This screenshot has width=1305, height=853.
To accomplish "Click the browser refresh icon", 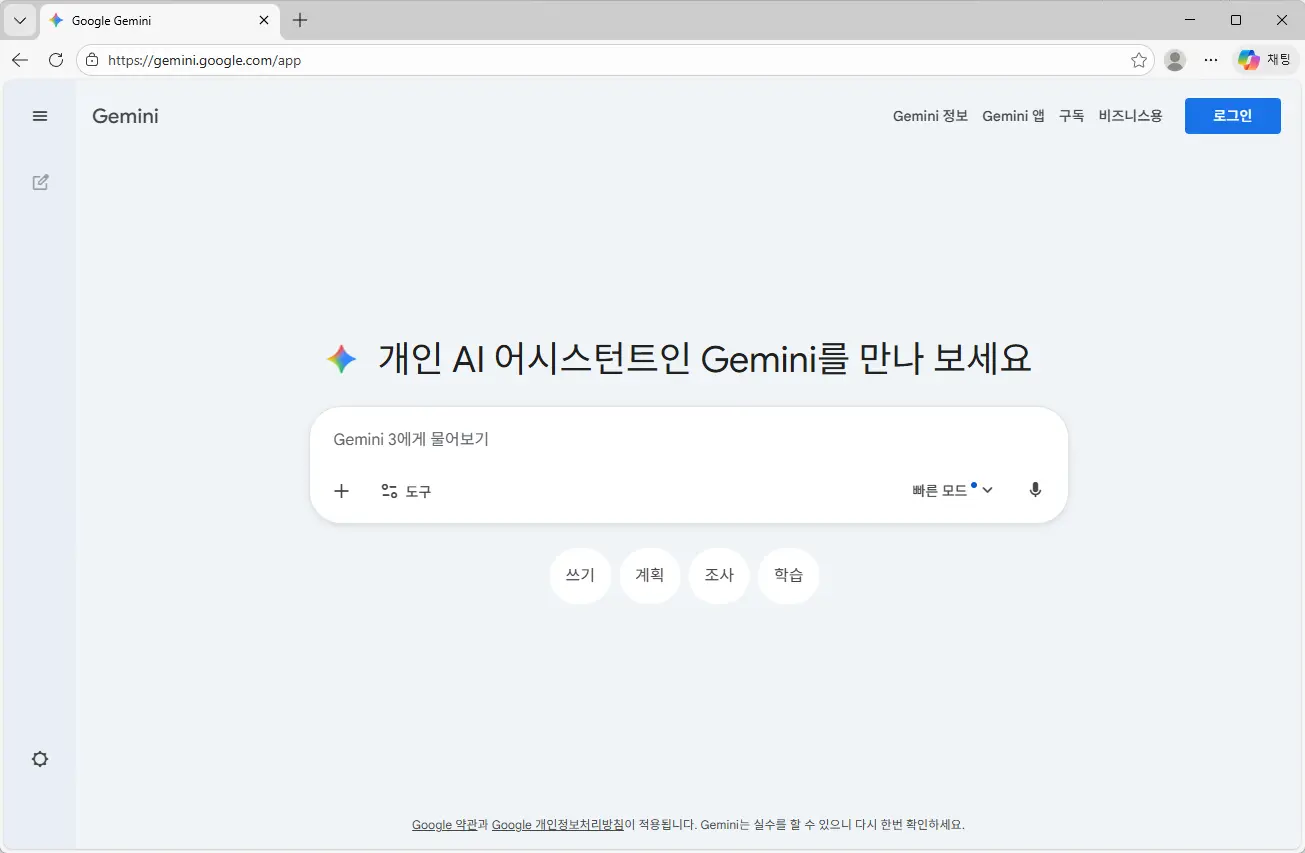I will (x=56, y=60).
